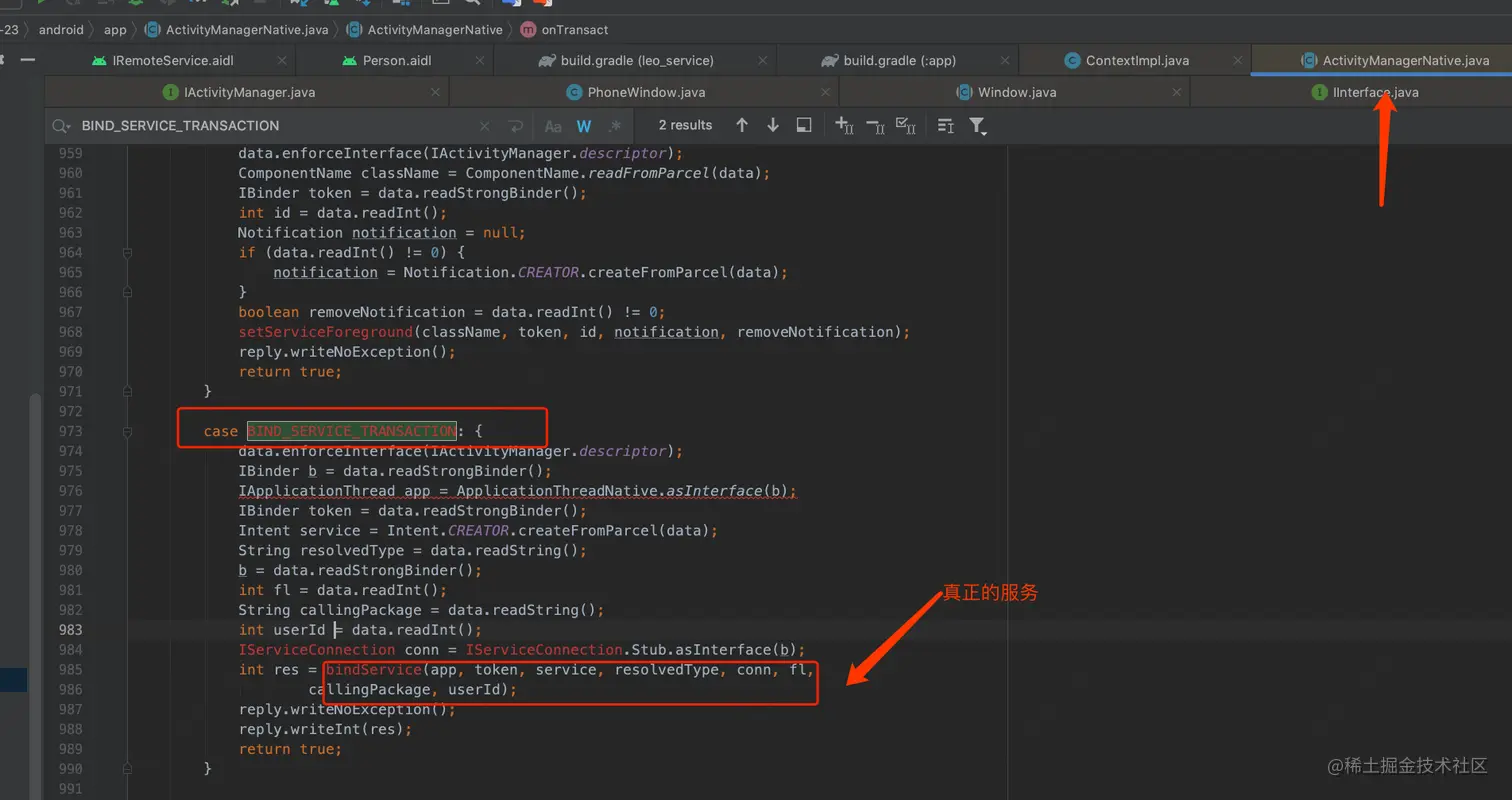
Task: Click 'int id = data.readInt();' line
Action: click(342, 213)
